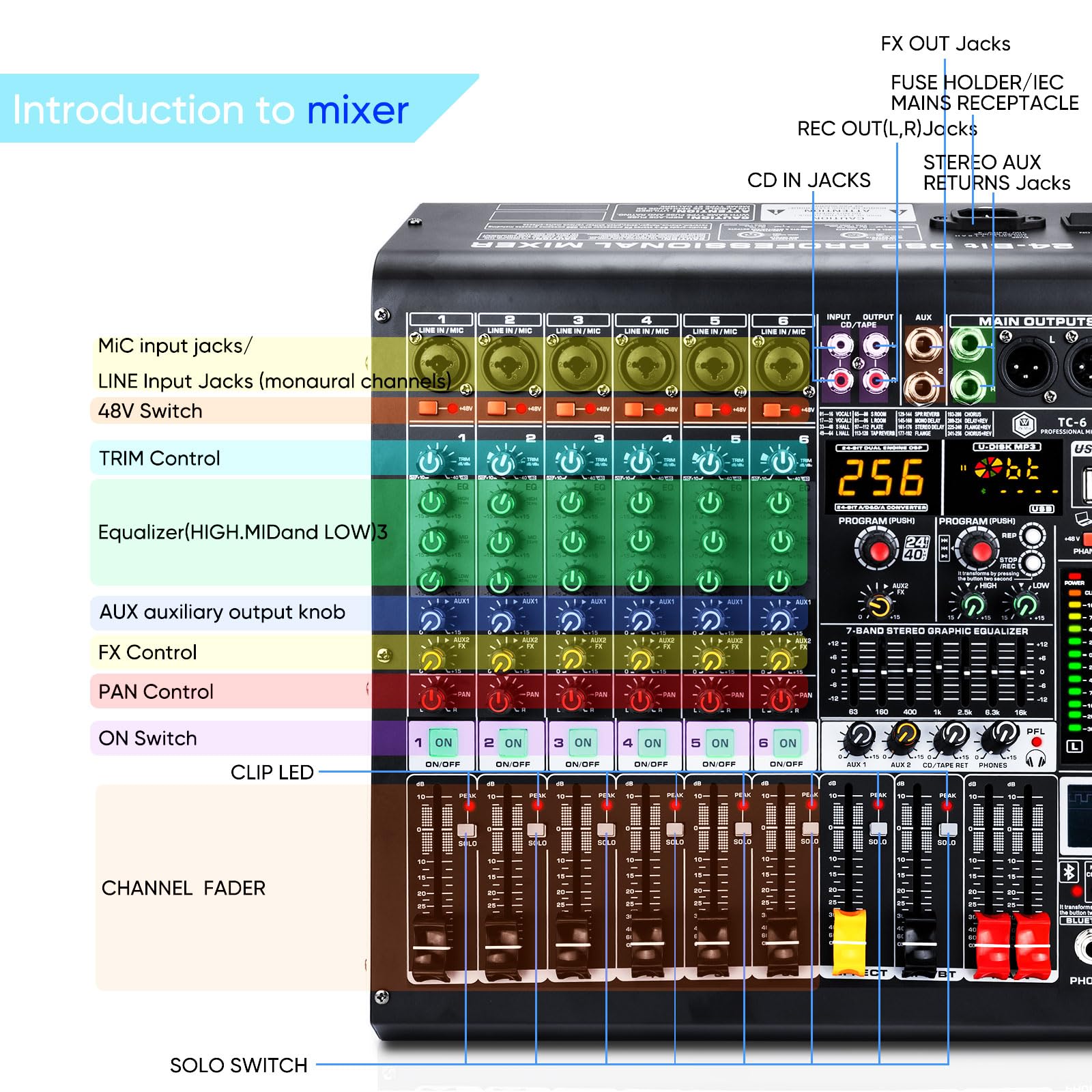Switch channel 4 ON/OFF button
1092x1092 pixels.
(652, 743)
